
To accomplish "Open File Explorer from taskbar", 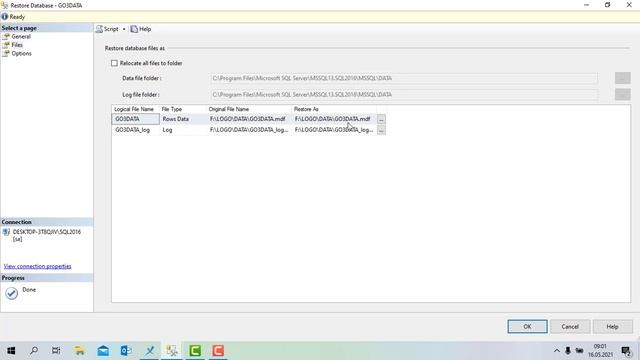I will coord(80,351).
